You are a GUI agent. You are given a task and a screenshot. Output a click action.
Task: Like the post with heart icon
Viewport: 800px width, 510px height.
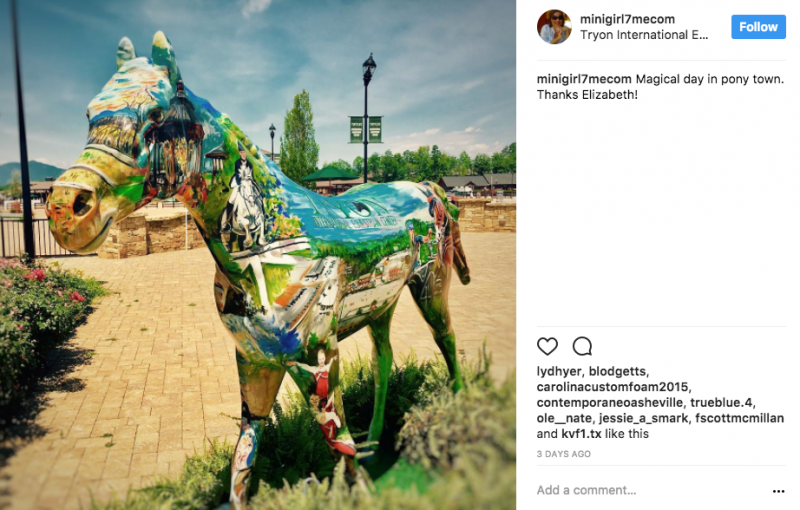pos(547,346)
